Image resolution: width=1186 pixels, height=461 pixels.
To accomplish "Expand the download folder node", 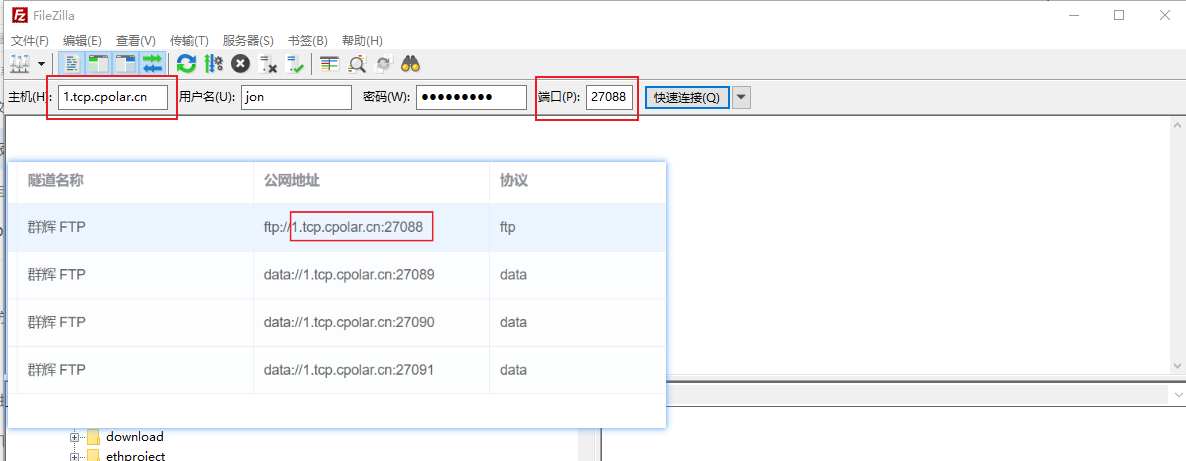I will [x=74, y=437].
